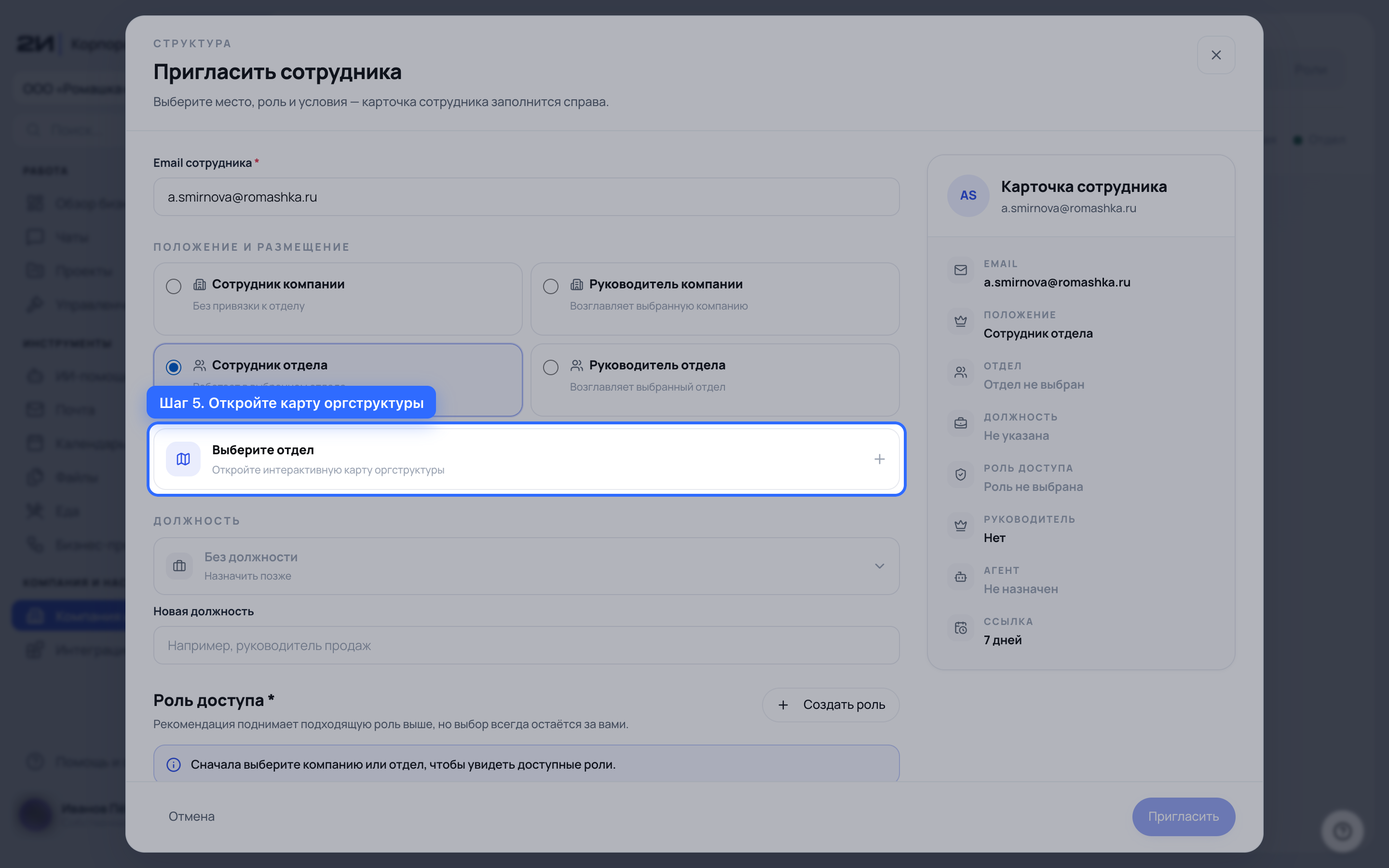Click the plus icon in Выберите отдел row
The height and width of the screenshot is (868, 1389).
pos(879,459)
